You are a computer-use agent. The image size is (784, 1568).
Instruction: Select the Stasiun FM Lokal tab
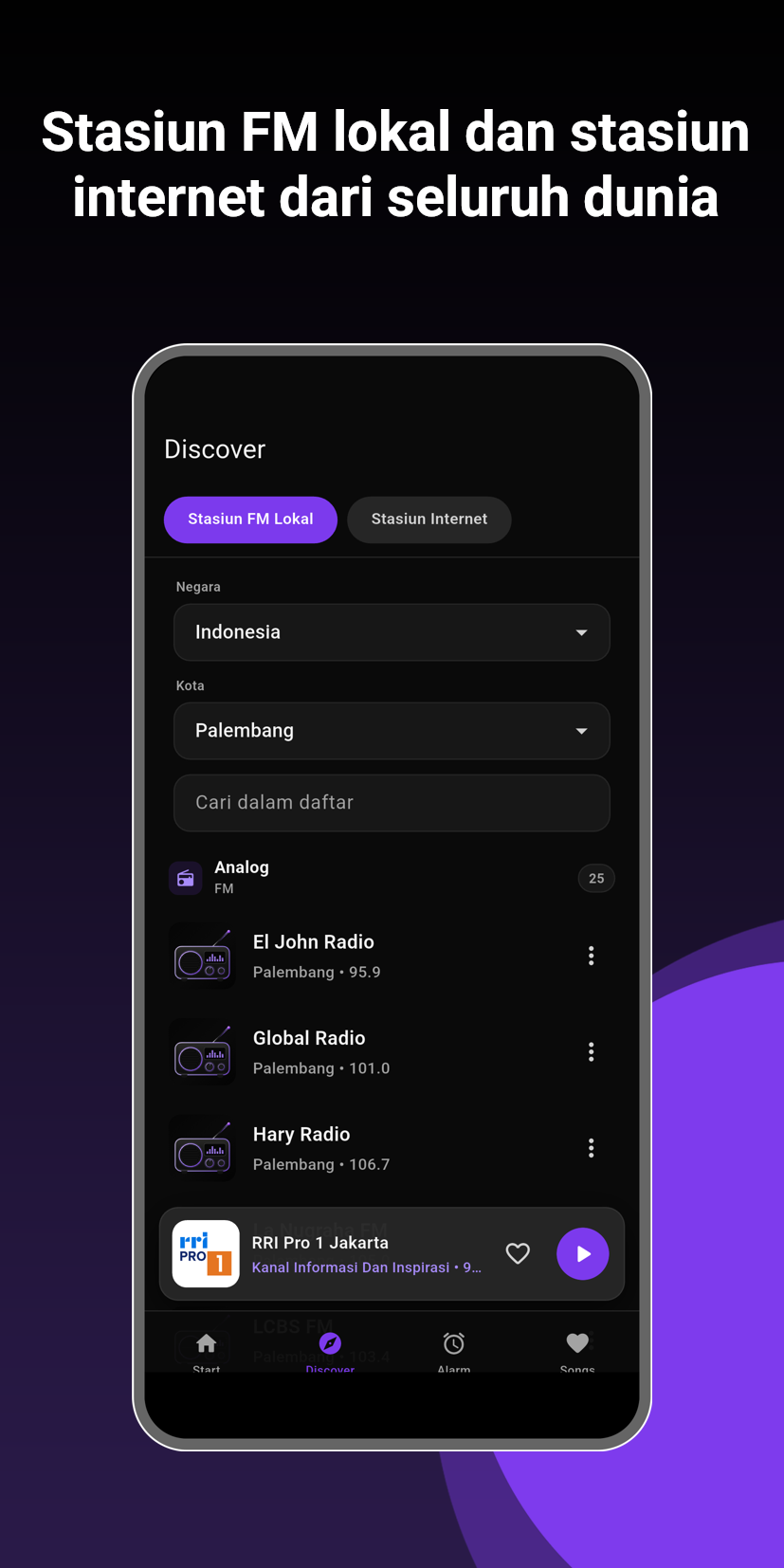(x=250, y=520)
